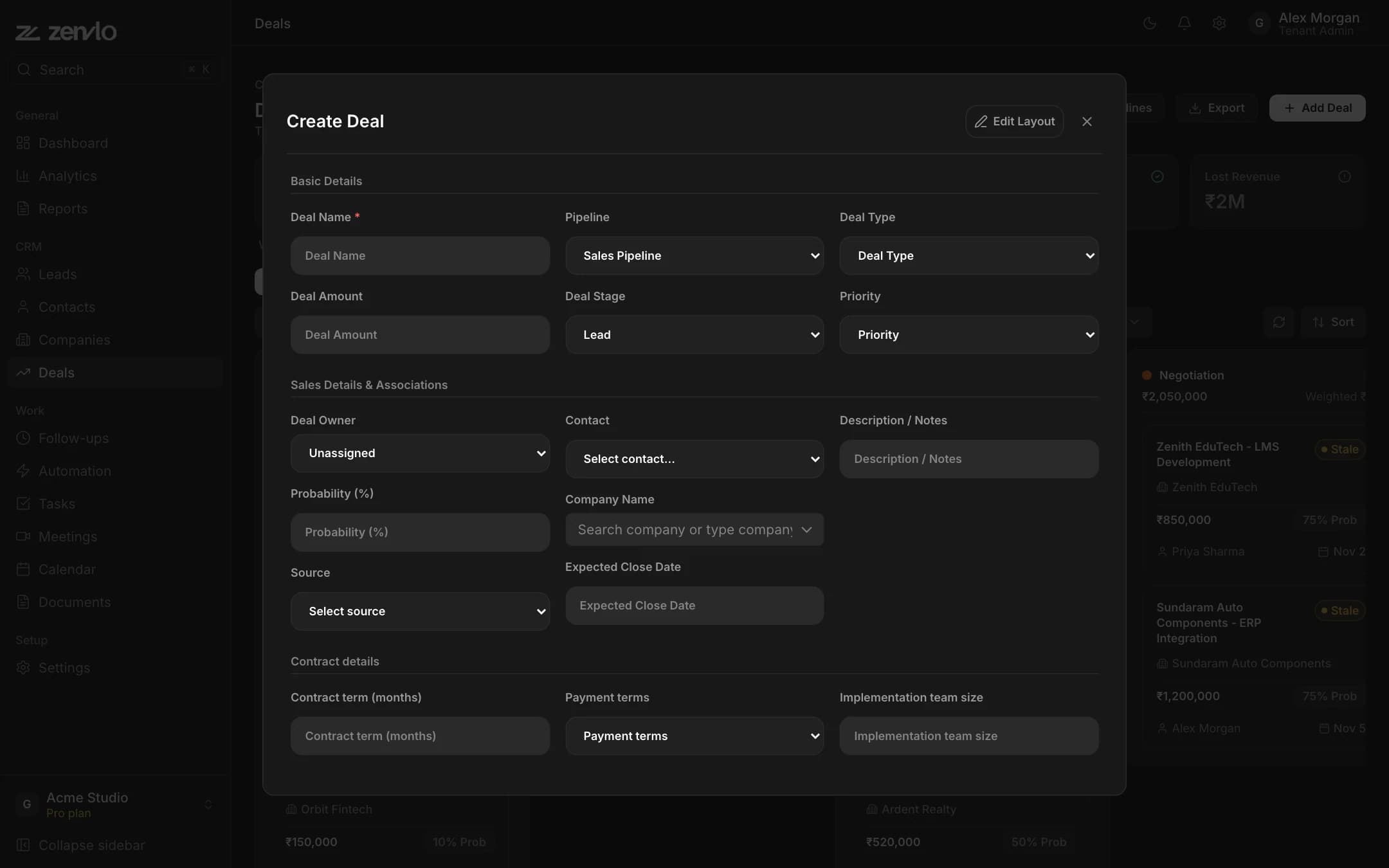Click the Contract term (months) field

(x=420, y=736)
